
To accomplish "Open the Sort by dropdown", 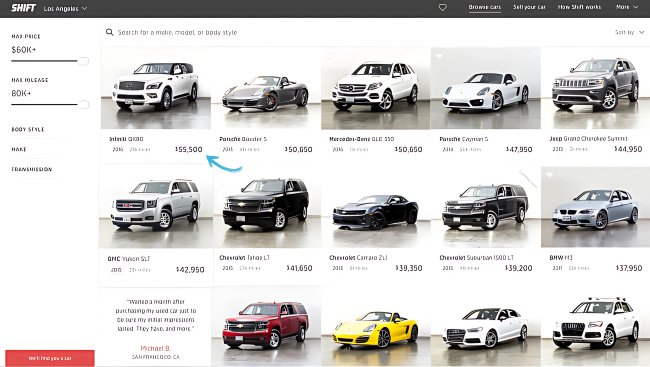I will (629, 32).
